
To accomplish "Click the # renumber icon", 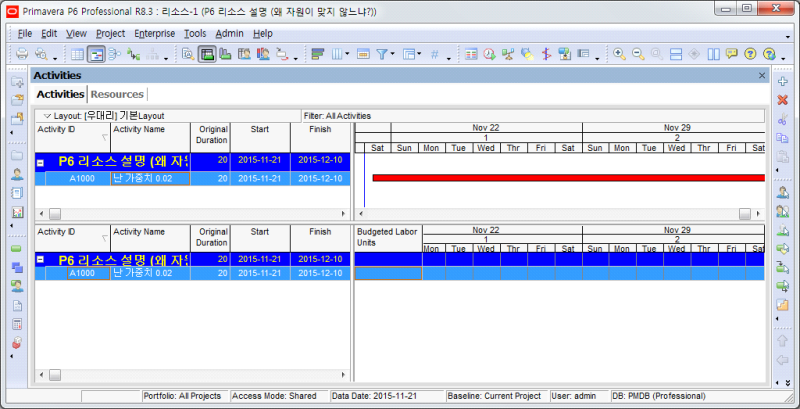I will tap(435, 54).
